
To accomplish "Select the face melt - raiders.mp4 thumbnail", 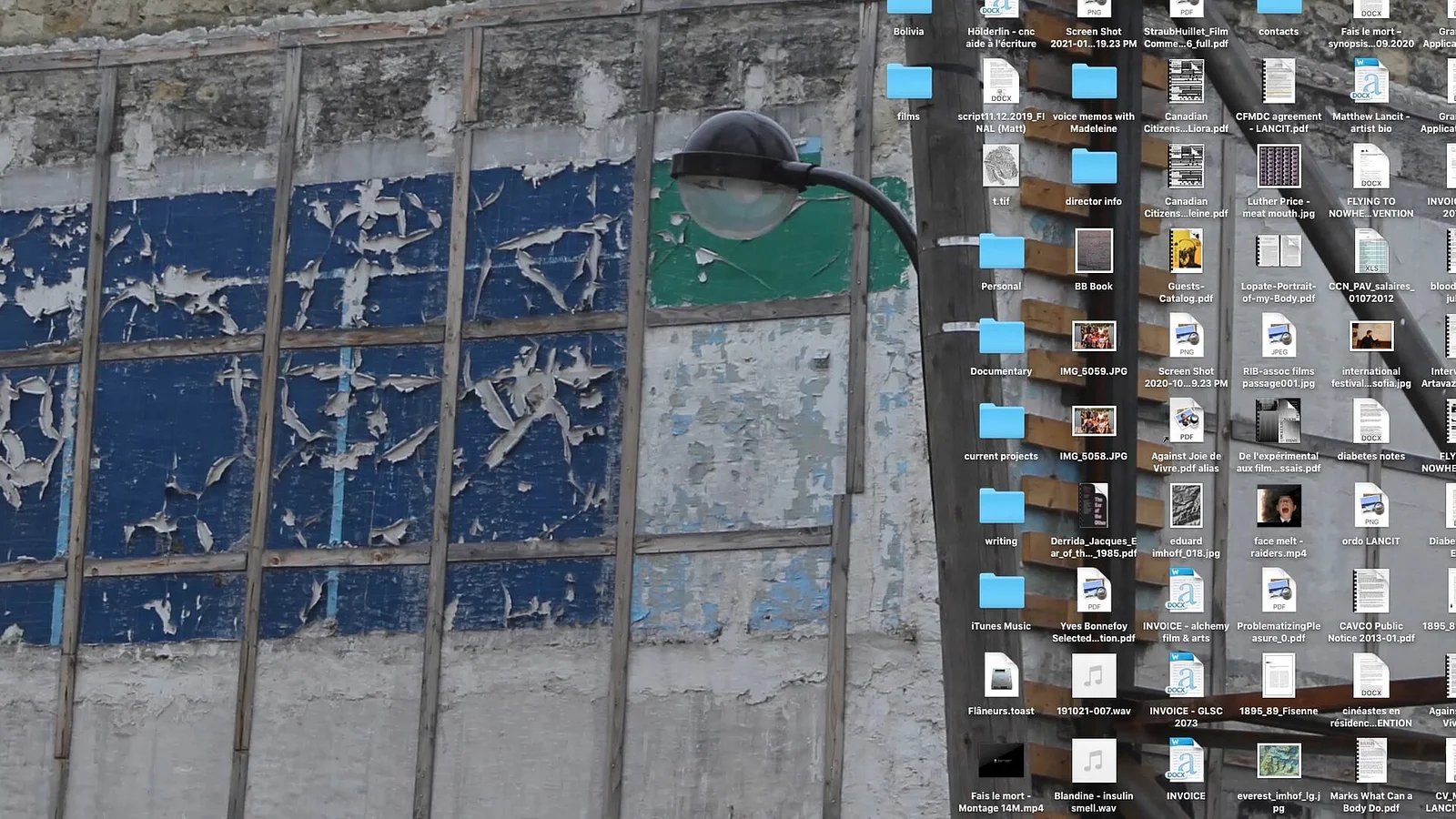I will click(1278, 507).
